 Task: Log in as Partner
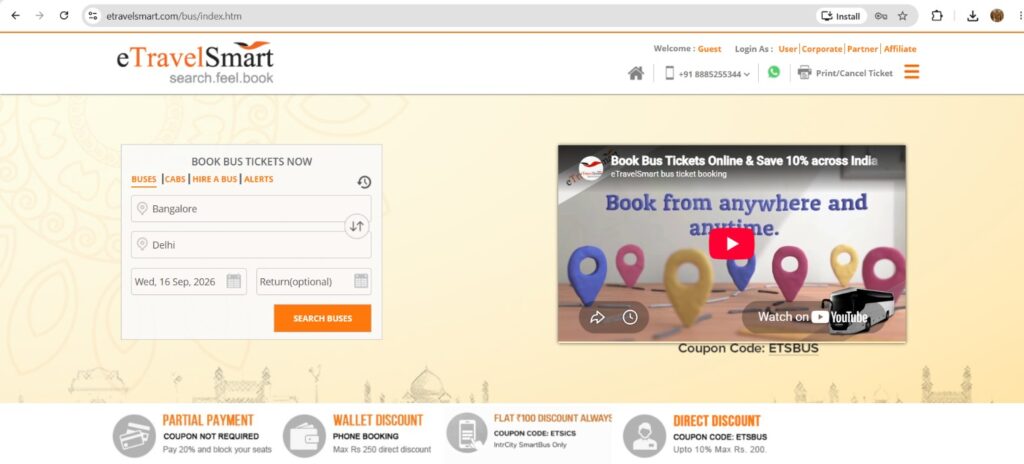coord(862,49)
